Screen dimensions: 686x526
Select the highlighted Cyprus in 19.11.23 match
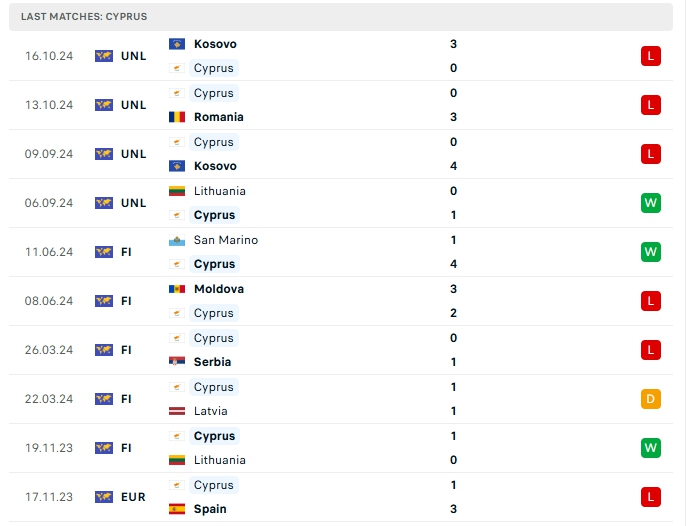[x=214, y=436]
